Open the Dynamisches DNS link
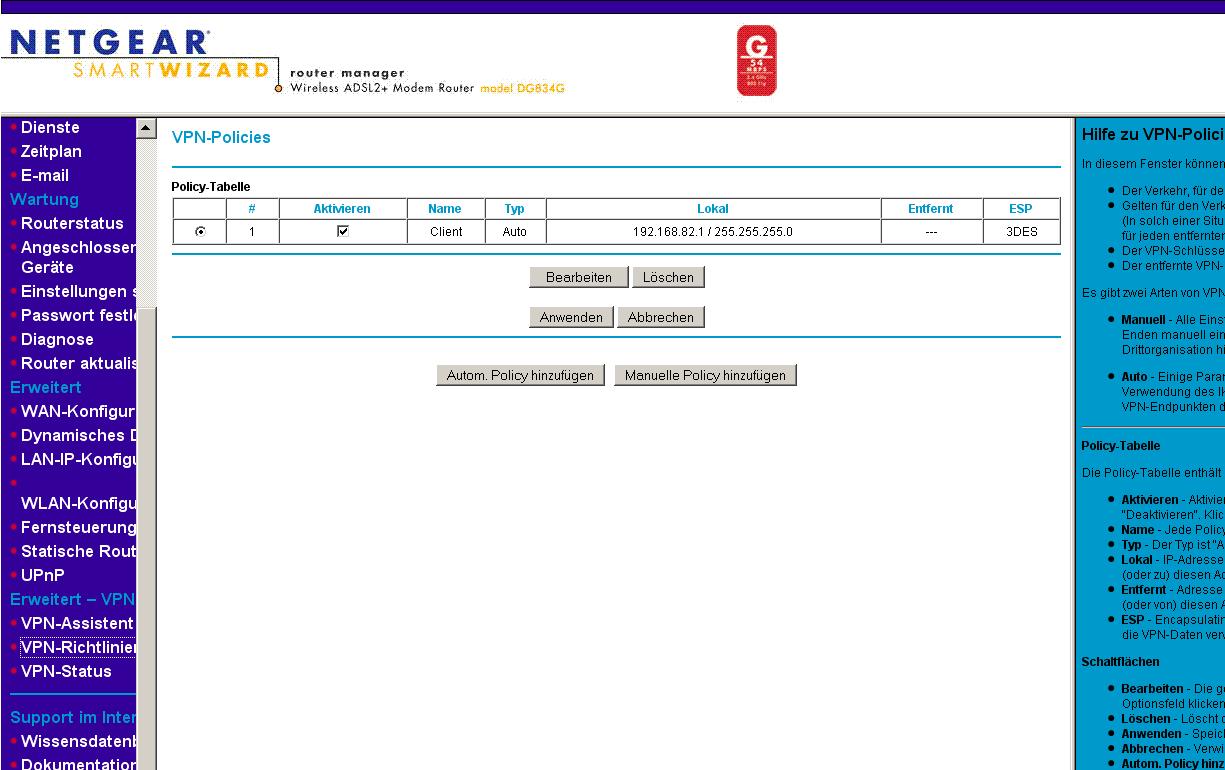This screenshot has width=1225, height=770. tap(78, 435)
